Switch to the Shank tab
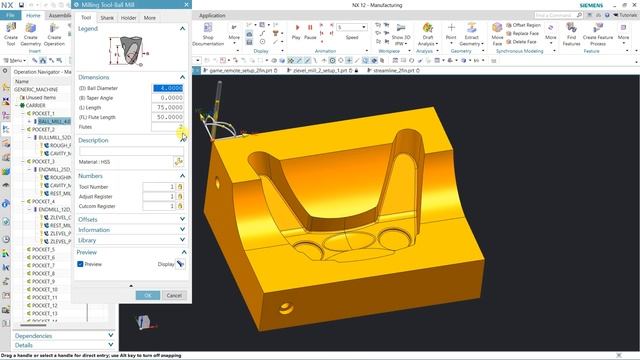Screen dimensions: 640x360 tap(107, 18)
